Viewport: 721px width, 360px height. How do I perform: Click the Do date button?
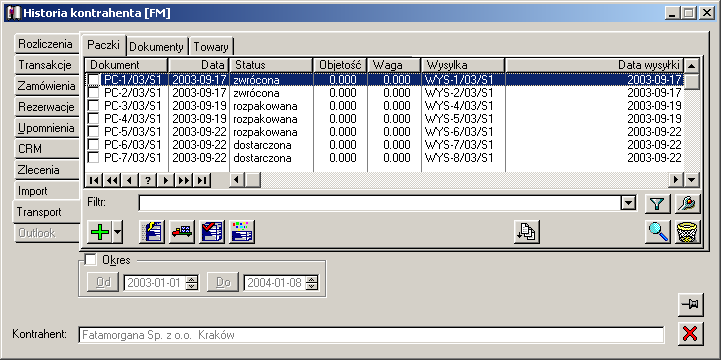[x=223, y=282]
